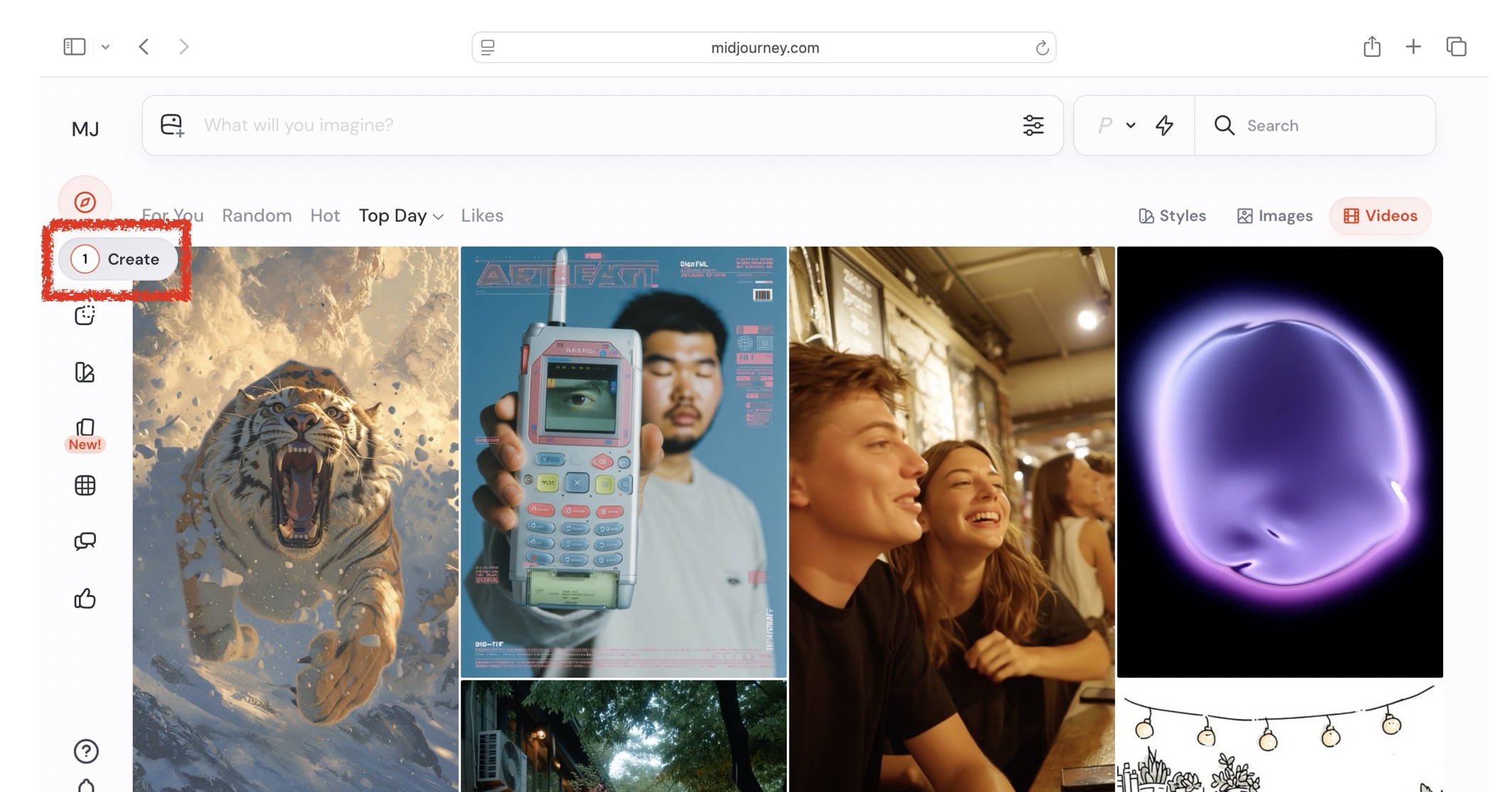Click the add image icon in prompt bar
Image resolution: width=1512 pixels, height=792 pixels.
pyautogui.click(x=172, y=125)
